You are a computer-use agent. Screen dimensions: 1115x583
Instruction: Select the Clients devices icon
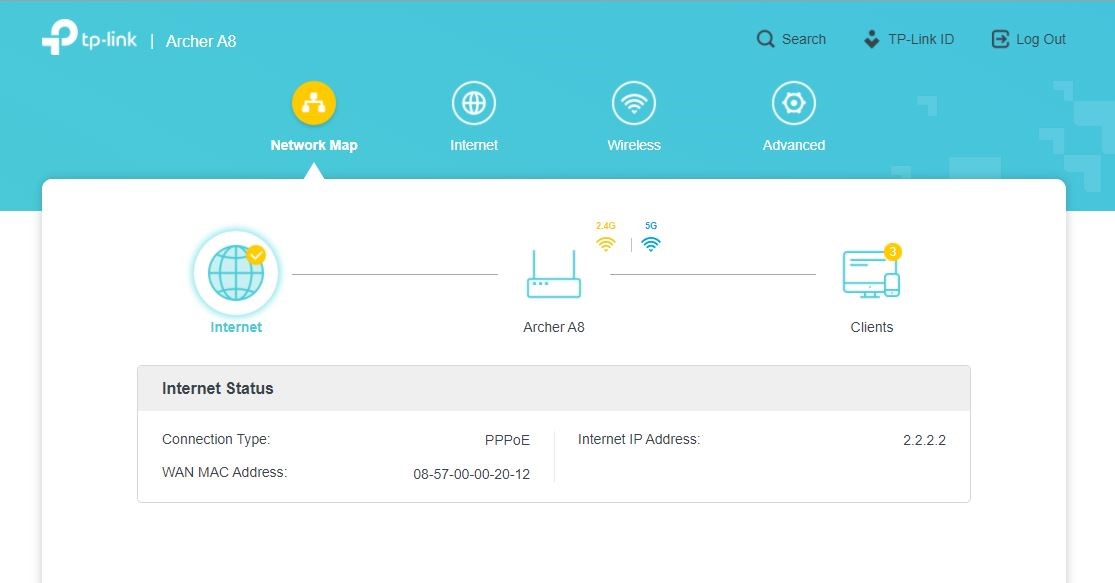870,274
